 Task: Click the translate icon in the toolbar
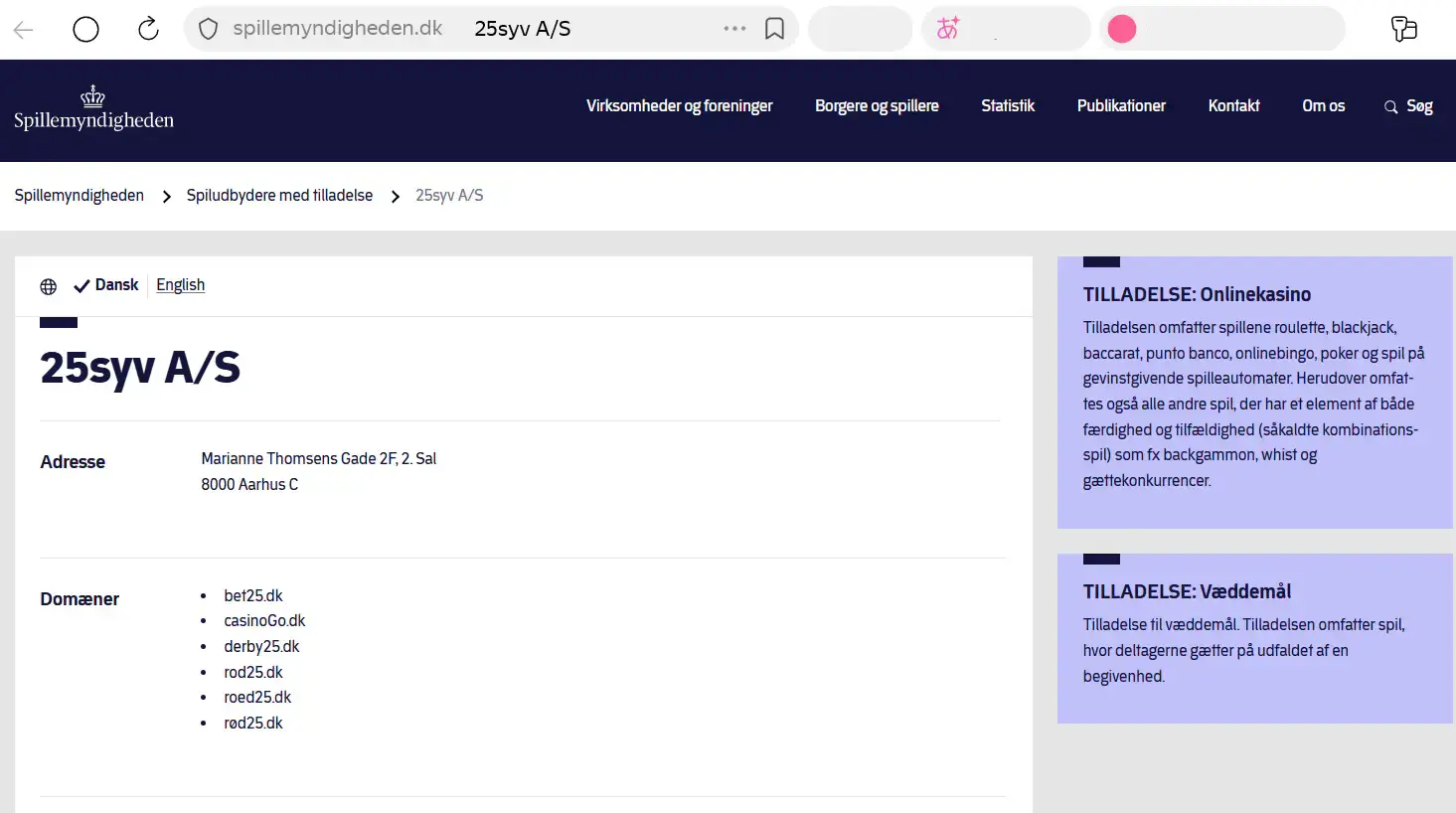point(948,29)
